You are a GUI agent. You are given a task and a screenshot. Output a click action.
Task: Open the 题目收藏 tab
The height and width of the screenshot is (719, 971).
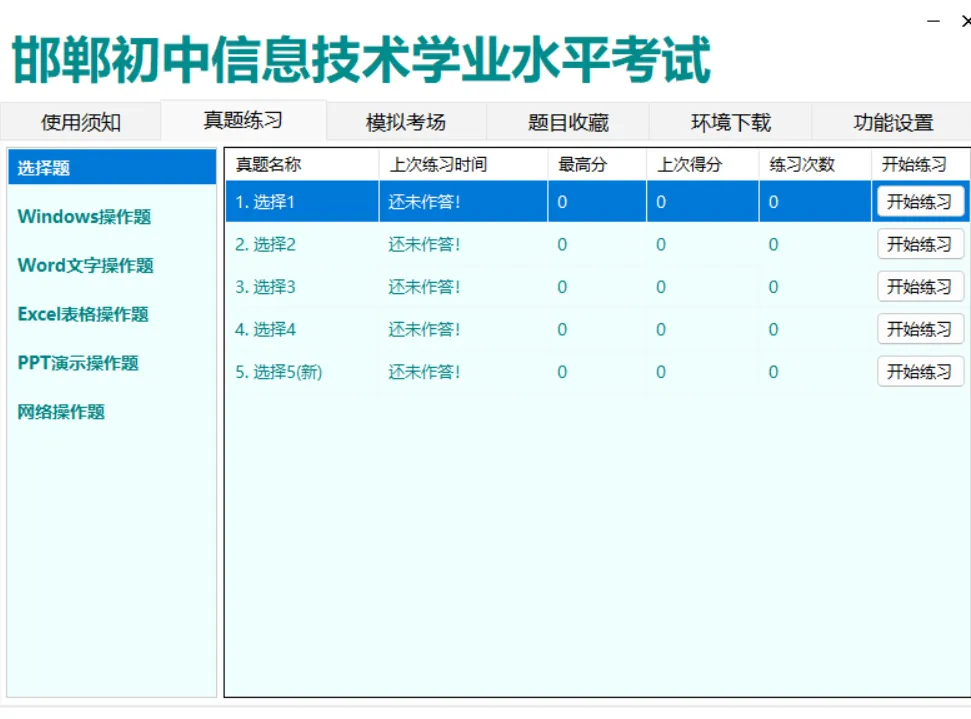(x=567, y=121)
